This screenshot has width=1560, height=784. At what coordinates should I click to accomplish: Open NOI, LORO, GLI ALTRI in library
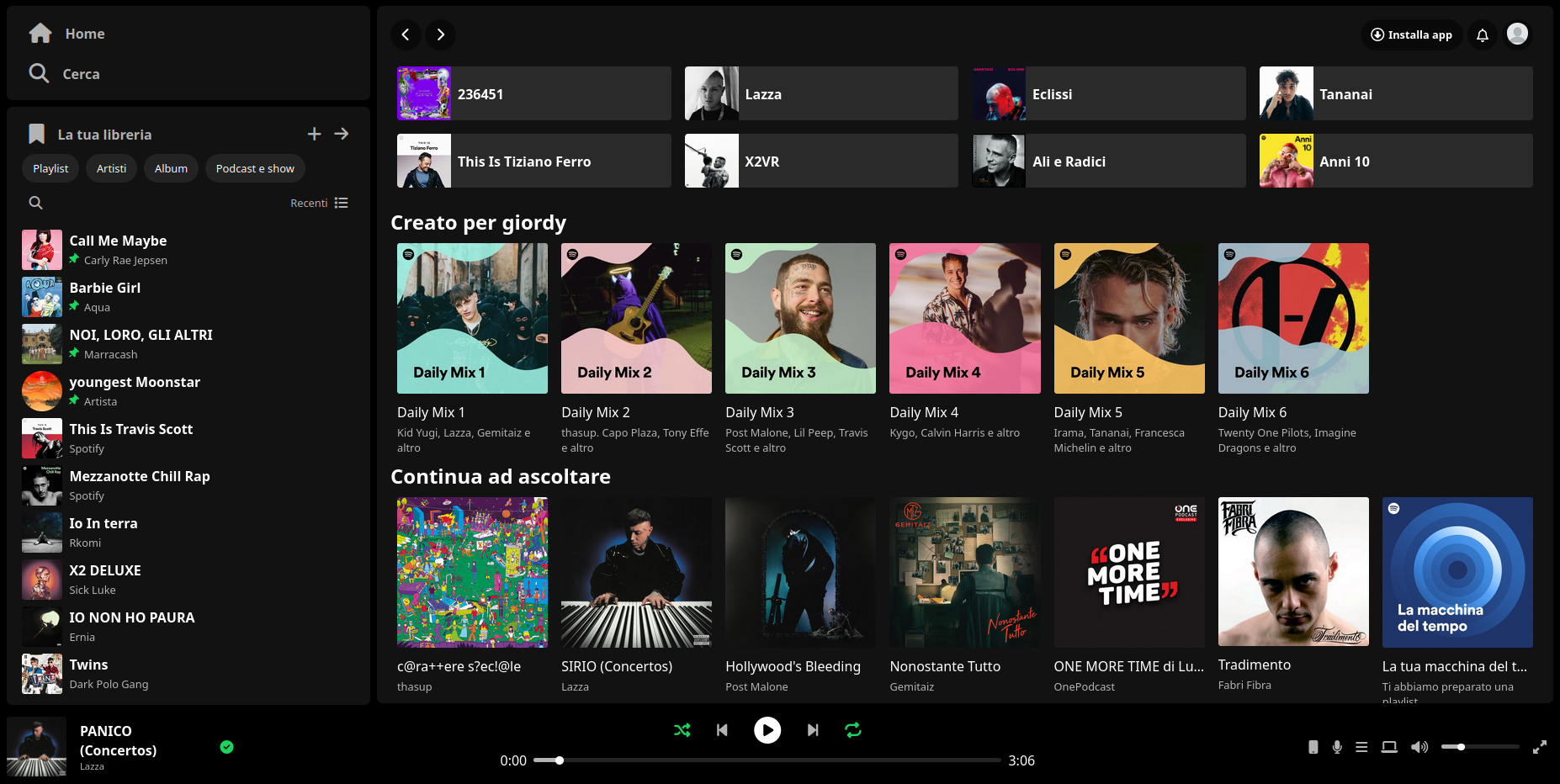(188, 344)
